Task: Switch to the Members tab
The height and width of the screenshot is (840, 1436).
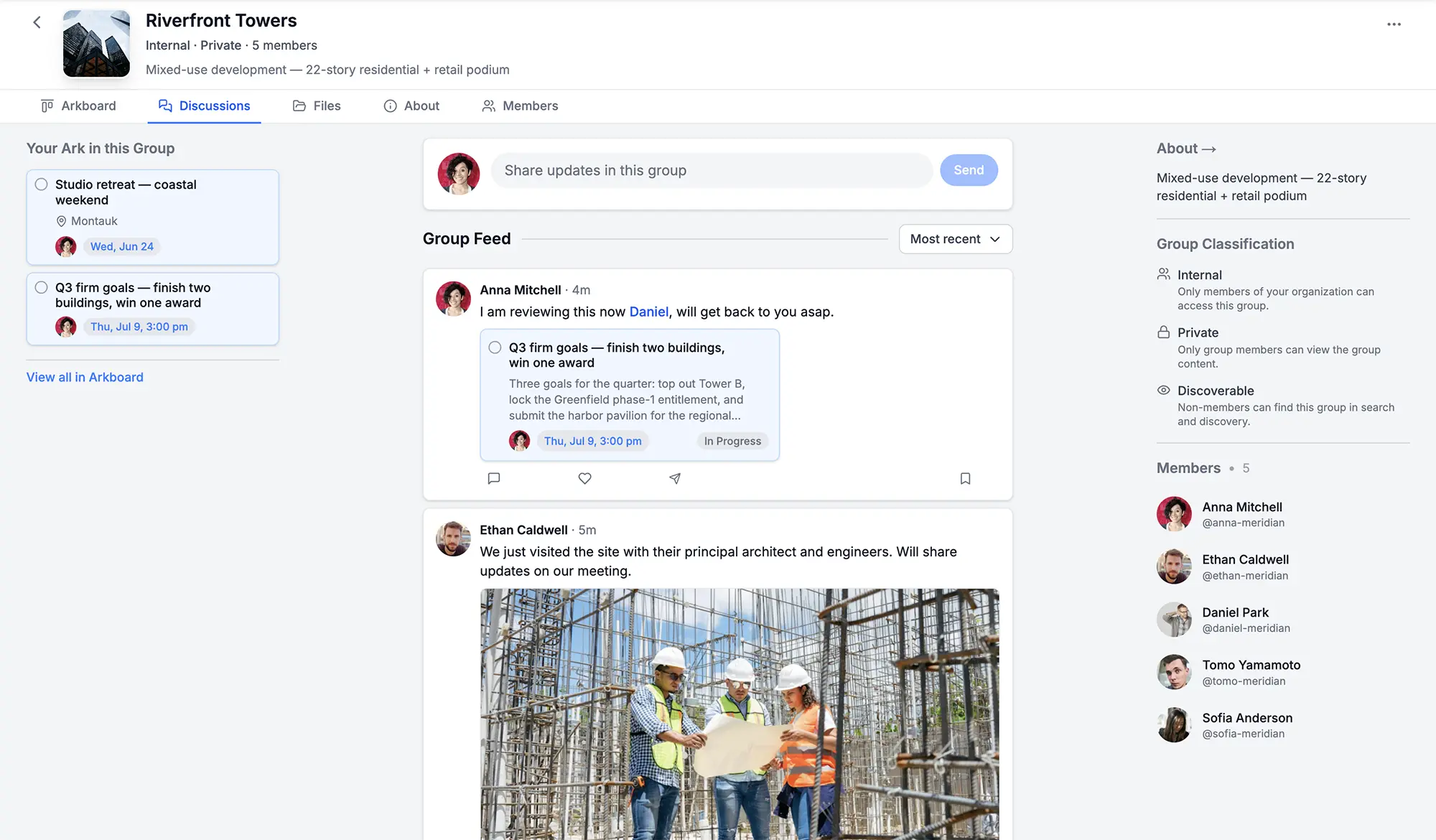Action: [520, 106]
